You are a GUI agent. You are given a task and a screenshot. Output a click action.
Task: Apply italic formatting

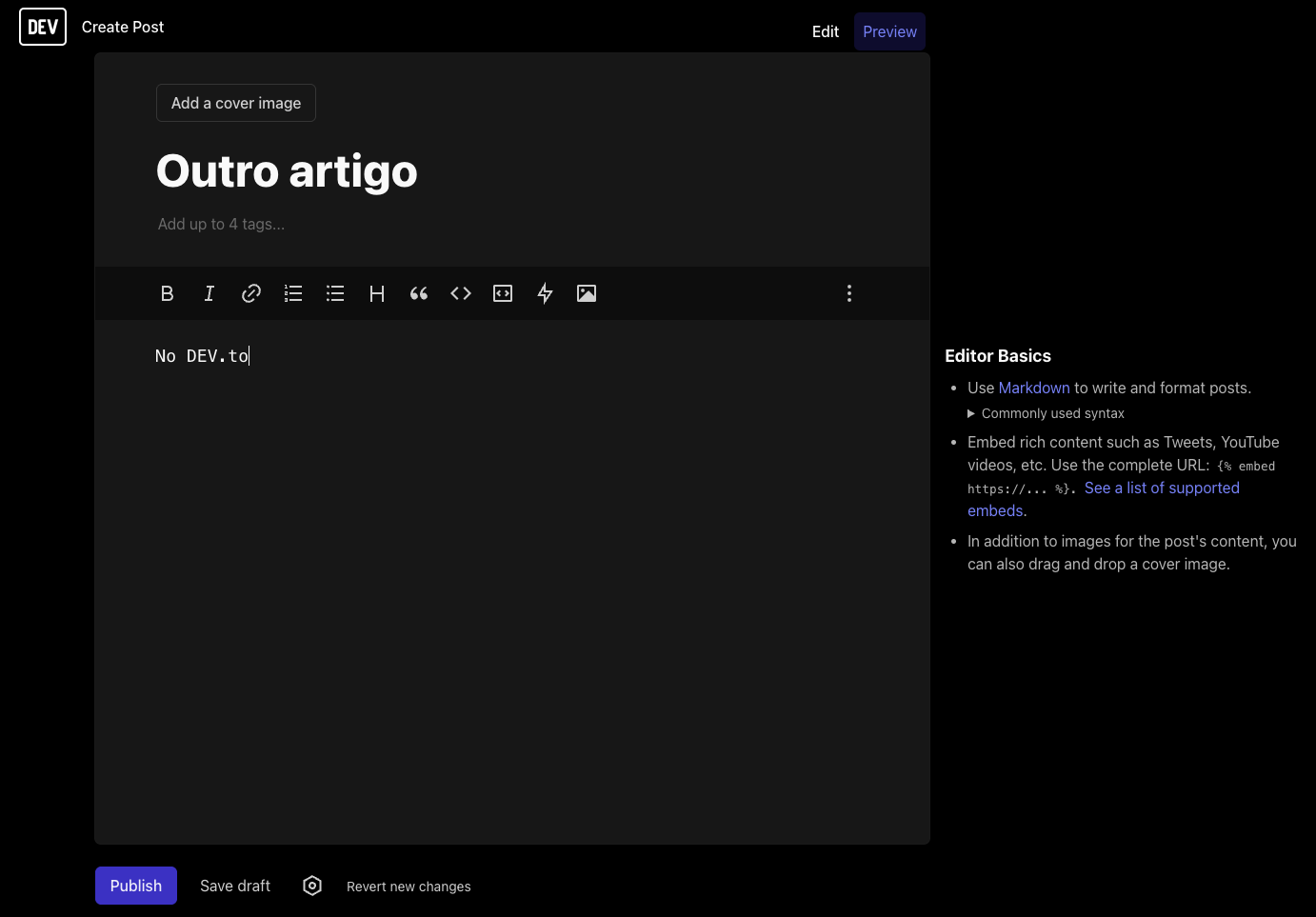(209, 293)
